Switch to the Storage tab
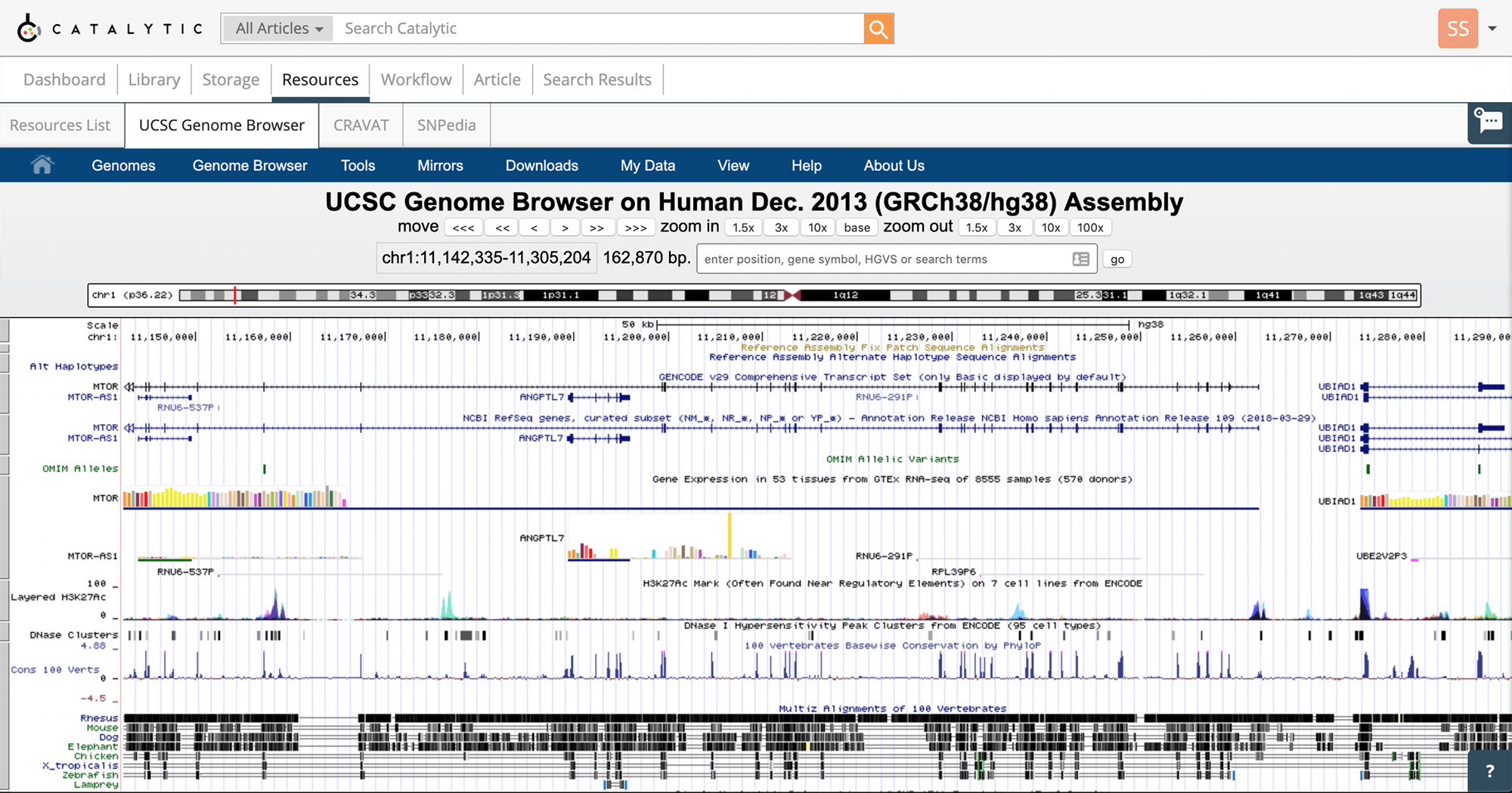The image size is (1512, 793). pos(231,79)
